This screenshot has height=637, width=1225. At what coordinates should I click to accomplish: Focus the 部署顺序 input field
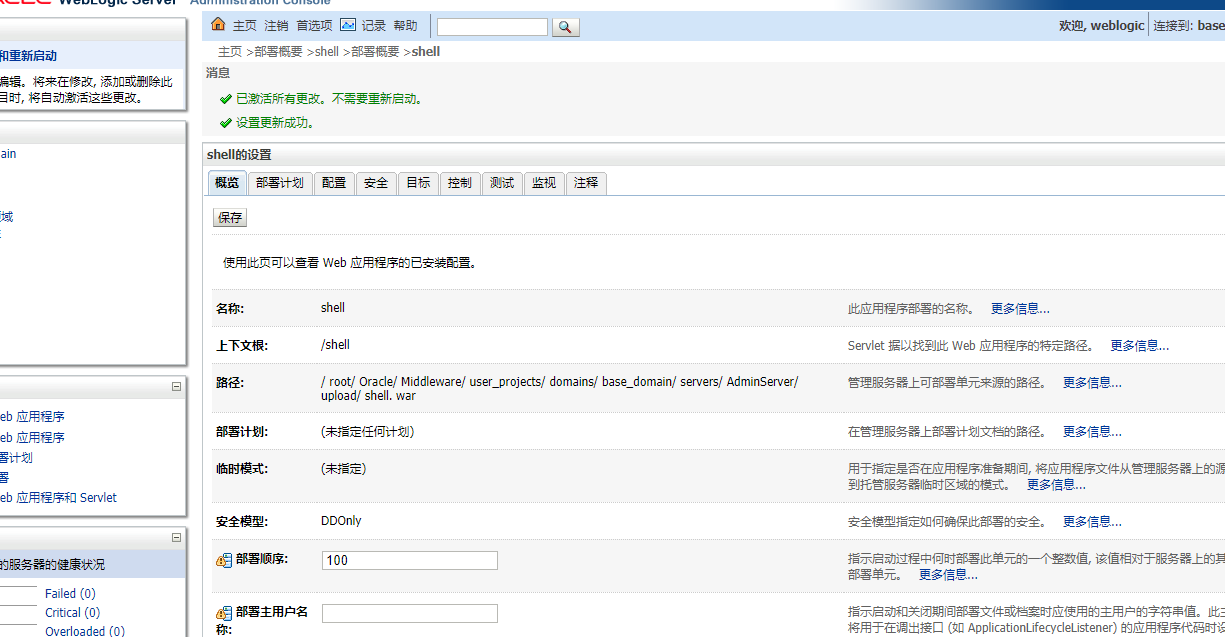pyautogui.click(x=409, y=560)
